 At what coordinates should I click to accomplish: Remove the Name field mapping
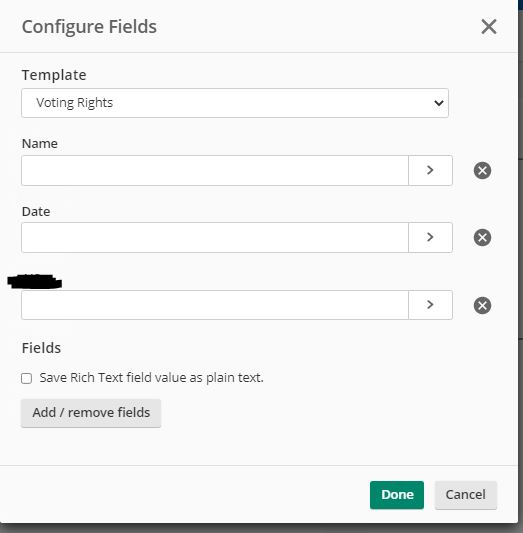tap(482, 171)
